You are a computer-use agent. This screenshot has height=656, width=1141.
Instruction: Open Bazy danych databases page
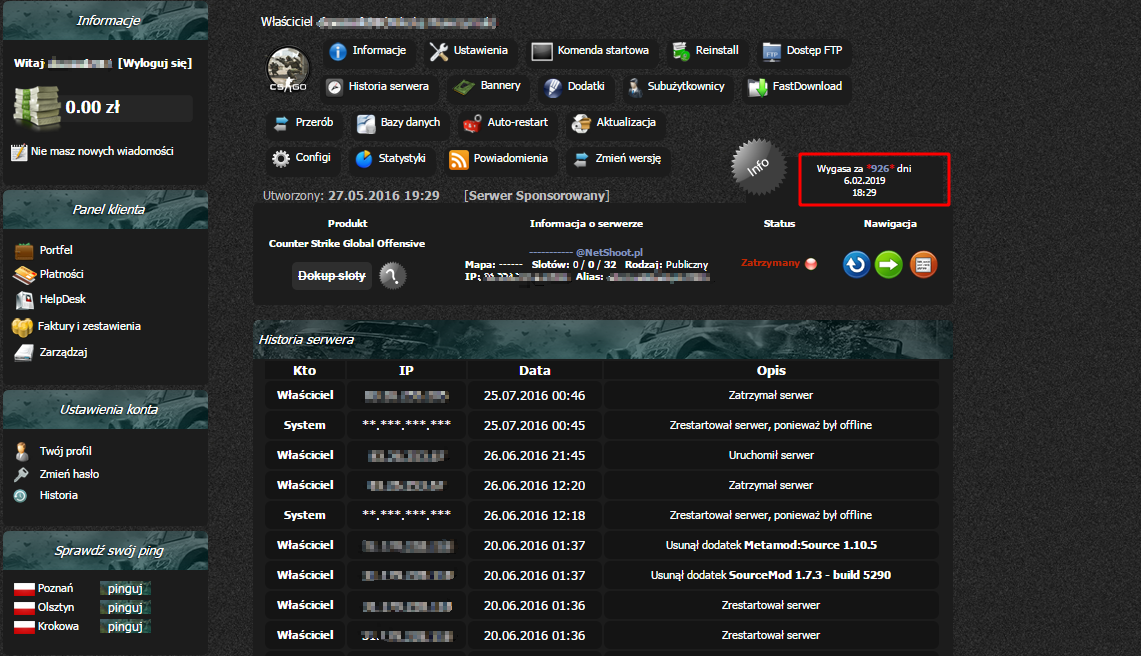[x=399, y=123]
